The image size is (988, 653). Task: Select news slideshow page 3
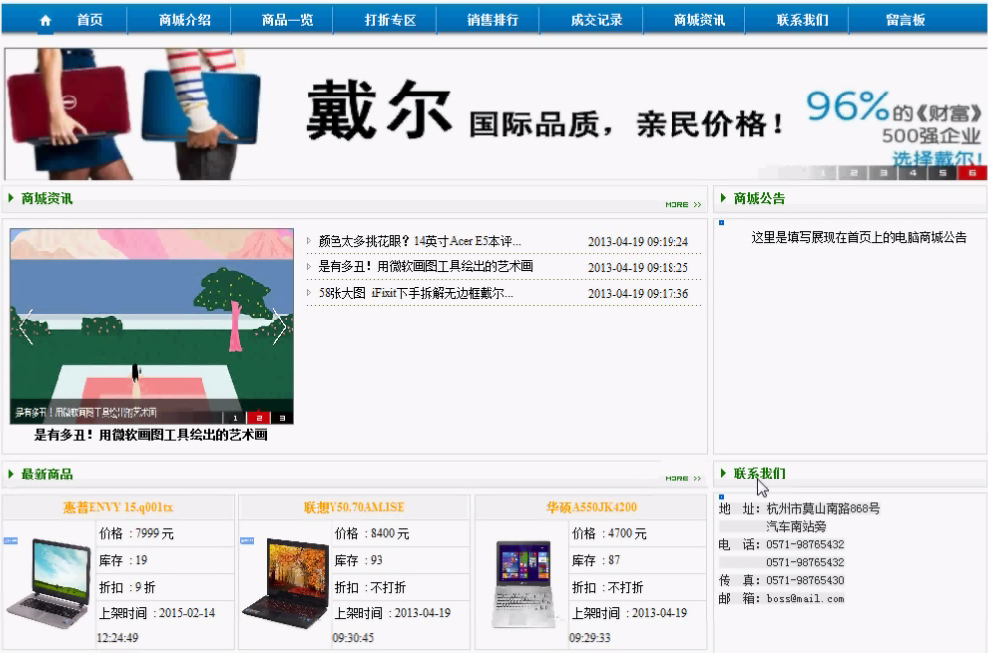(282, 418)
